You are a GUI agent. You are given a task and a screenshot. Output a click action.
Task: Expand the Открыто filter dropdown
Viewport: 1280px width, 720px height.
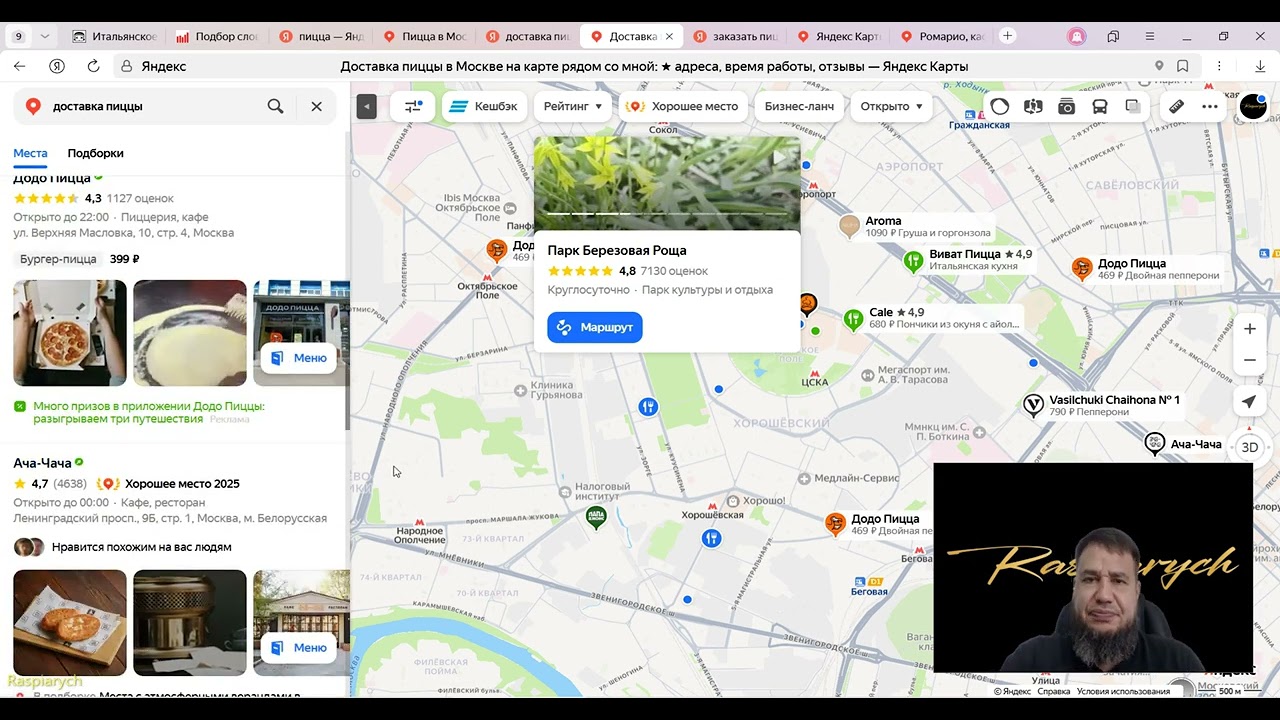(891, 106)
